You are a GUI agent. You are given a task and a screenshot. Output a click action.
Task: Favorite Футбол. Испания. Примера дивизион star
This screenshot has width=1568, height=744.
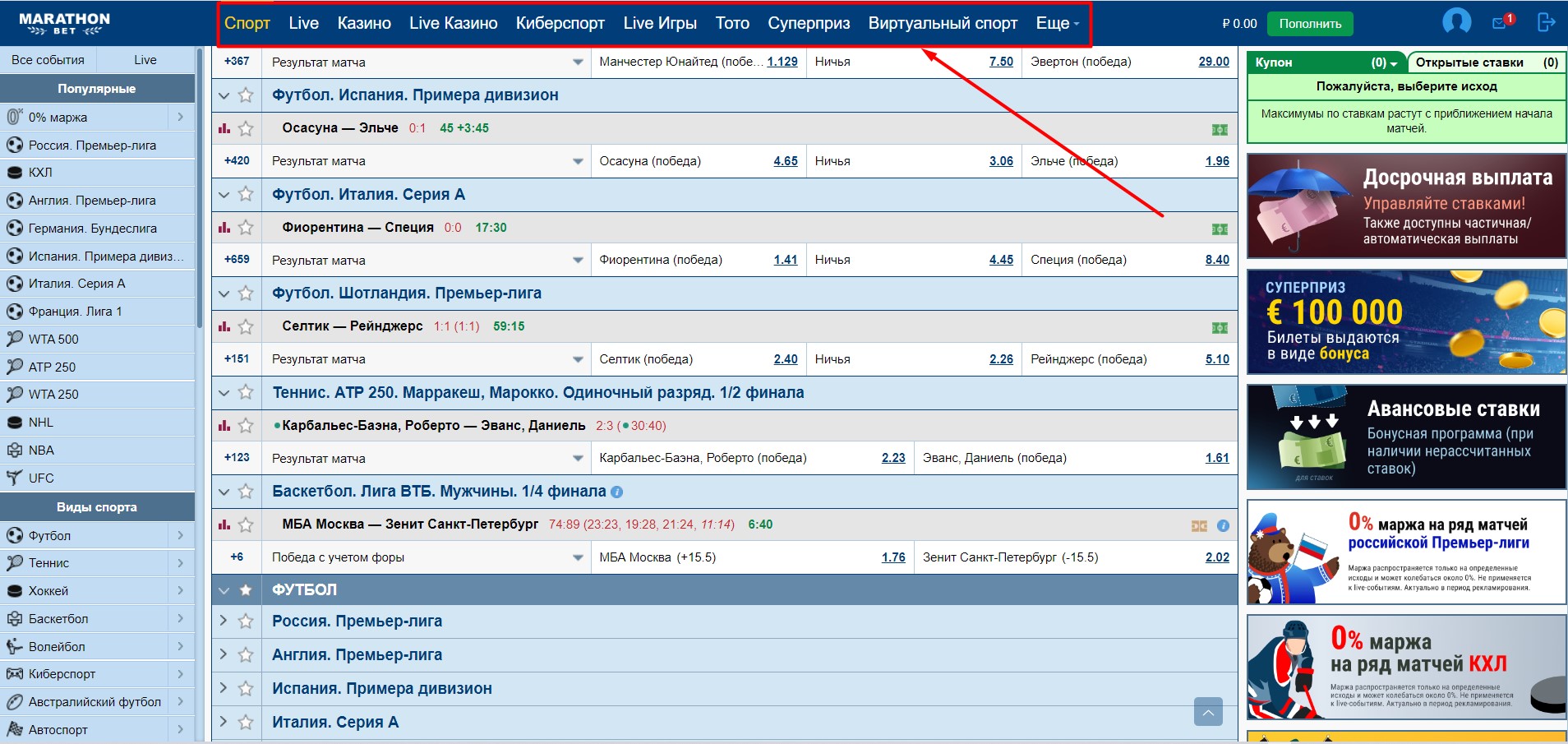coord(245,95)
